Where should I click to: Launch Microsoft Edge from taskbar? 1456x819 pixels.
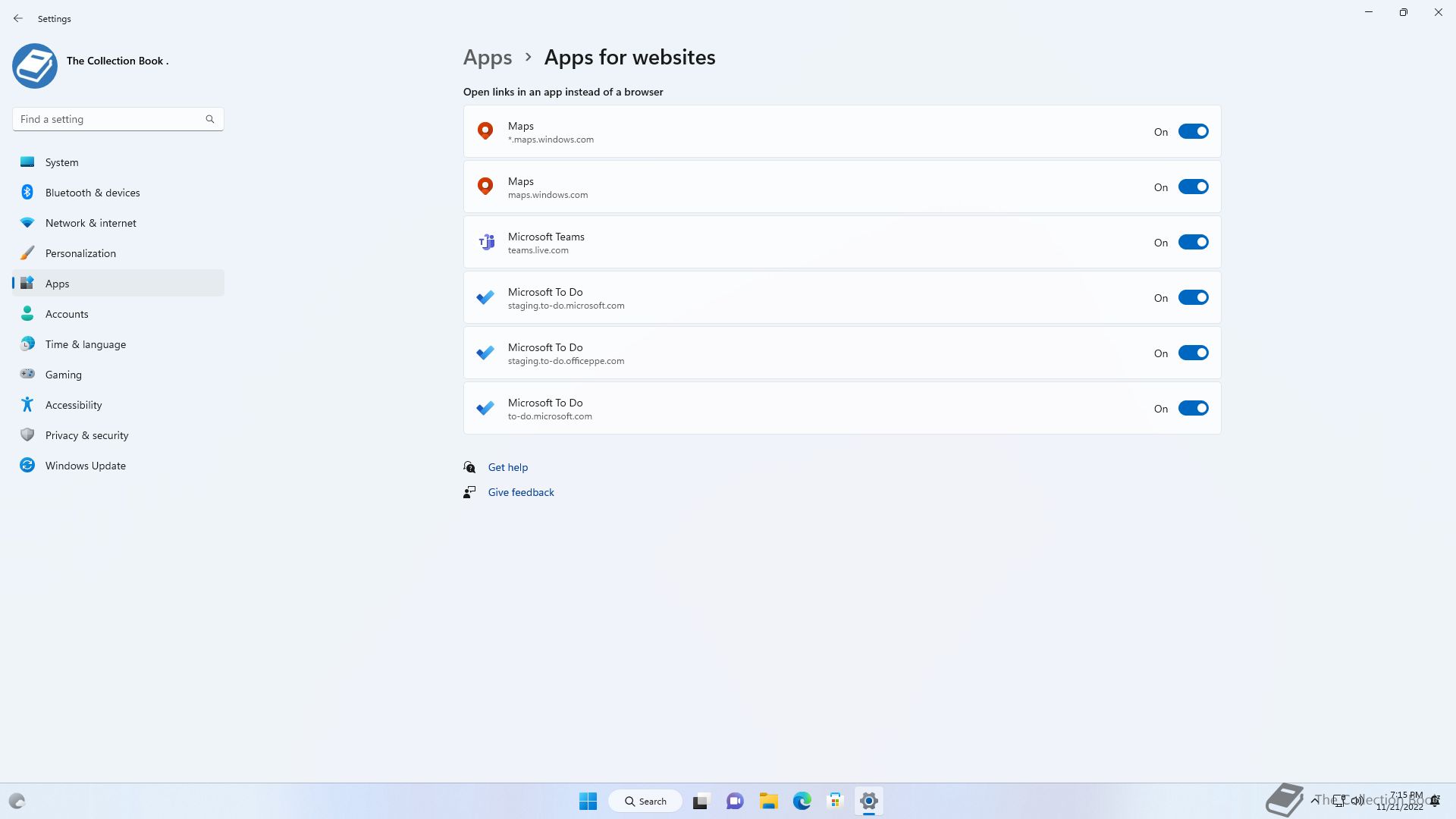pyautogui.click(x=802, y=801)
